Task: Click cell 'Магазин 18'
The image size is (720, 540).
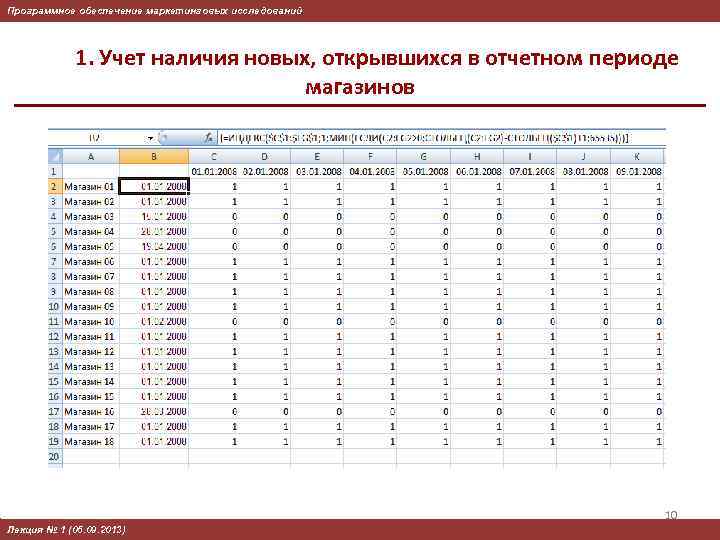Action: tap(90, 441)
